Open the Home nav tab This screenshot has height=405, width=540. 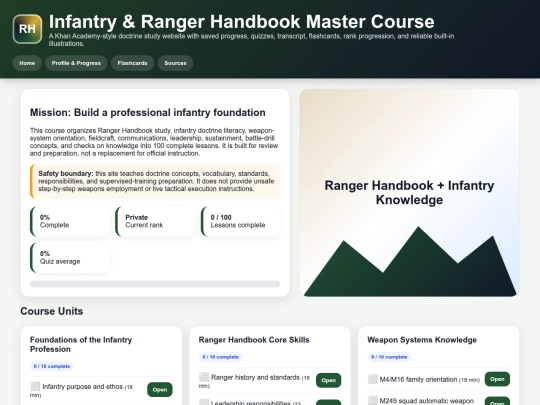pyautogui.click(x=27, y=63)
